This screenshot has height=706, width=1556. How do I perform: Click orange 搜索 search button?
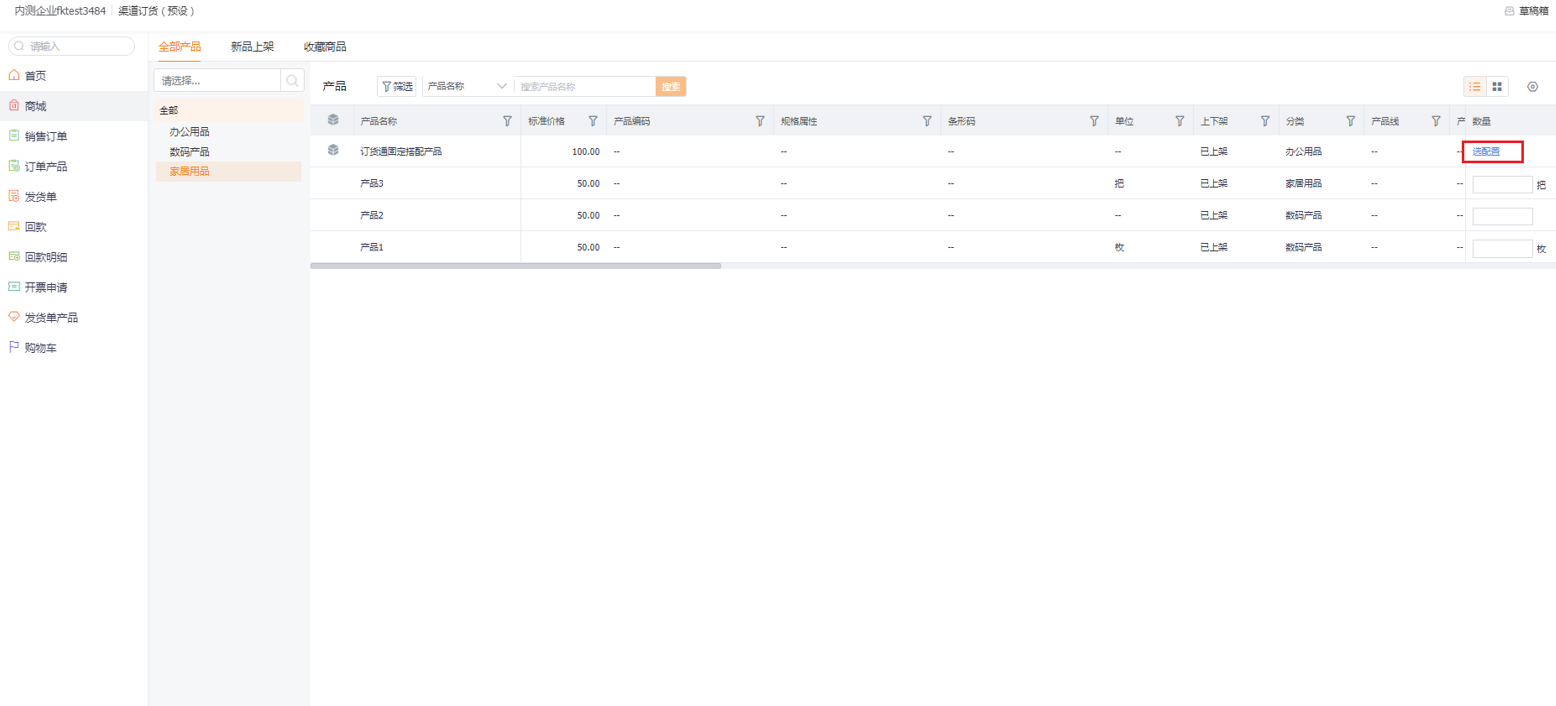[x=671, y=87]
